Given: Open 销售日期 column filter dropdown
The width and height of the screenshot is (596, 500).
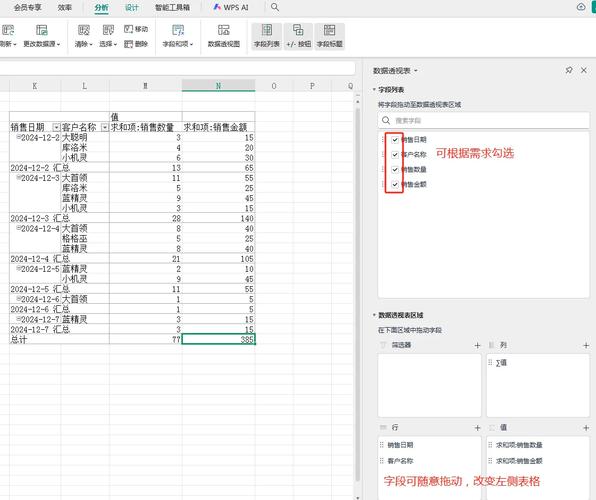Looking at the screenshot, I should [56, 127].
